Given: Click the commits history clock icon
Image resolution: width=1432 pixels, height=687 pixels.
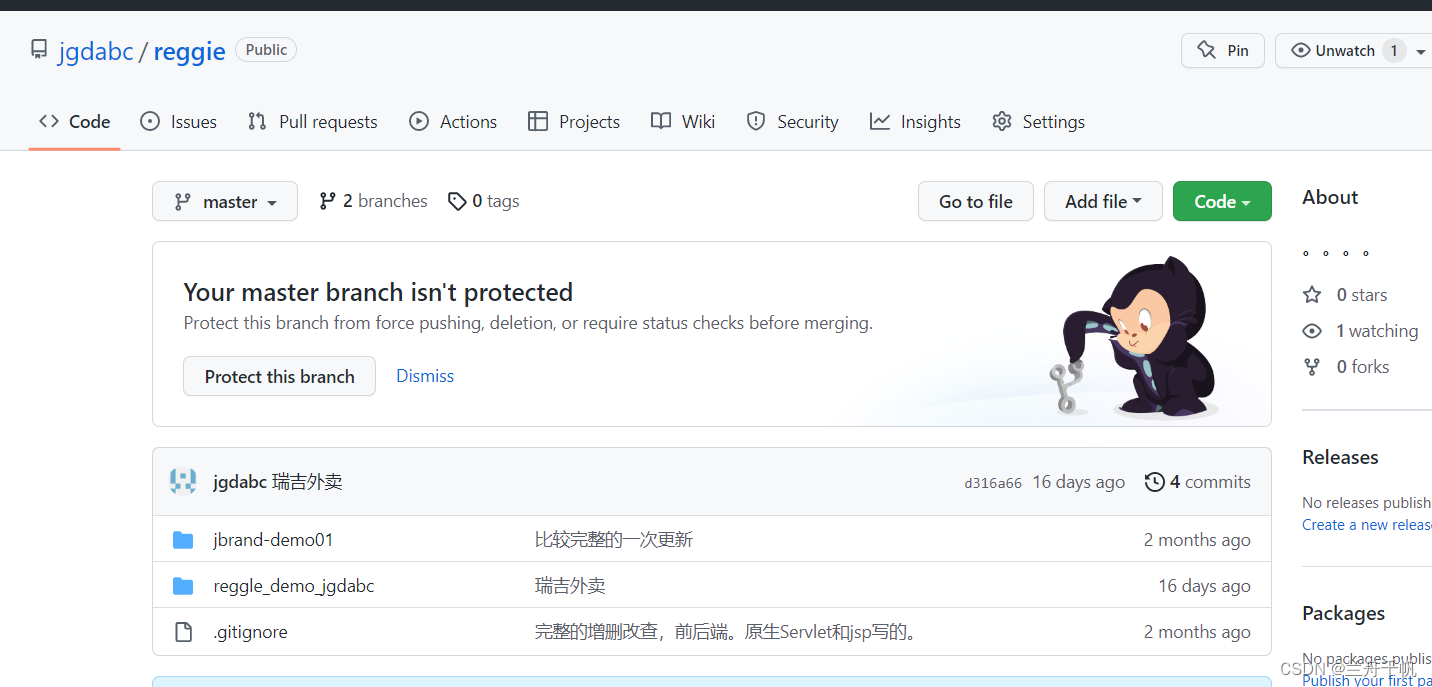Looking at the screenshot, I should click(x=1155, y=482).
